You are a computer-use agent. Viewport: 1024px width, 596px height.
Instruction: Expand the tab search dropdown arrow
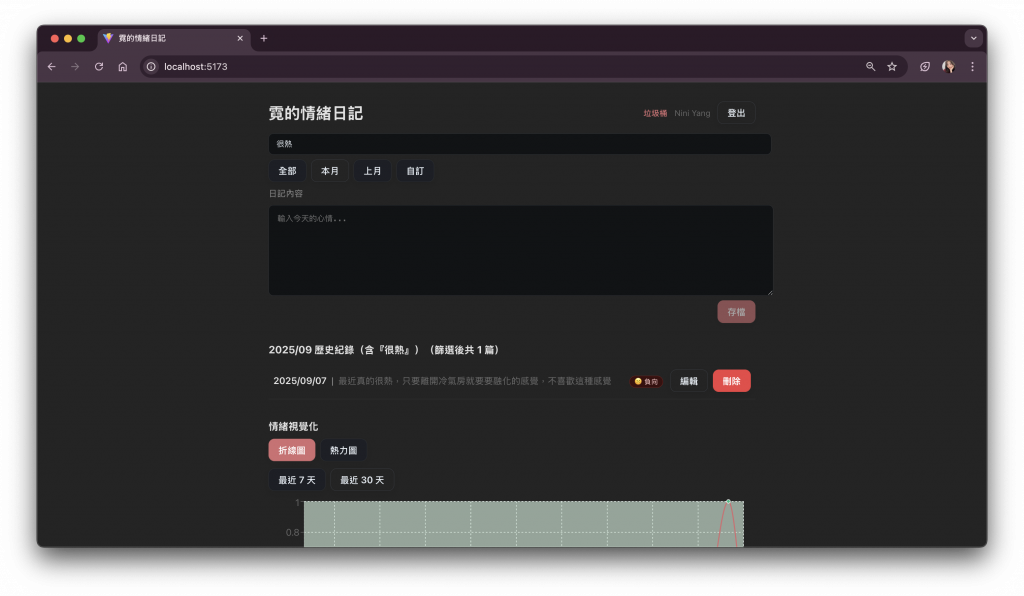[x=973, y=38]
